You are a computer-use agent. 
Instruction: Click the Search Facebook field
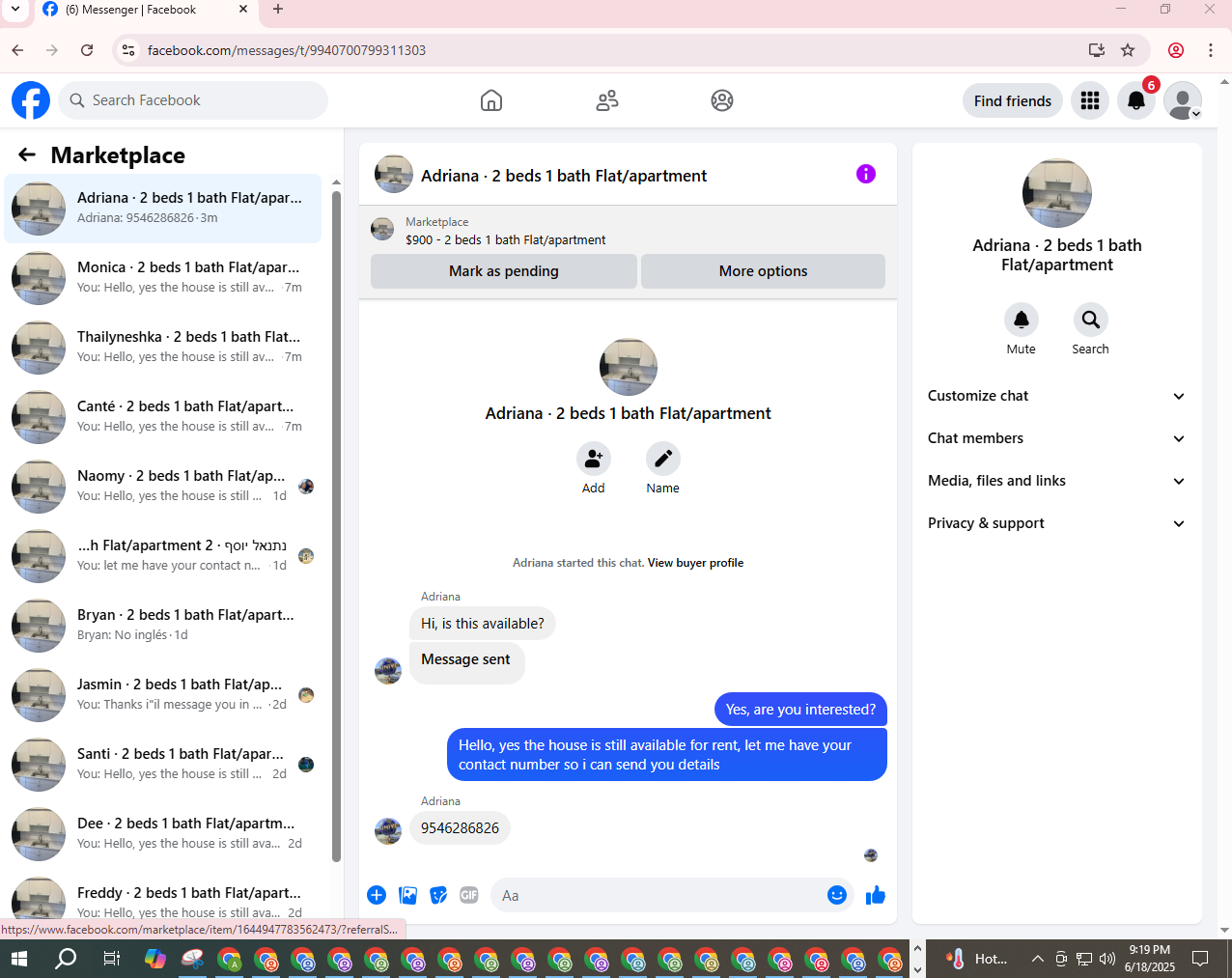tap(193, 100)
